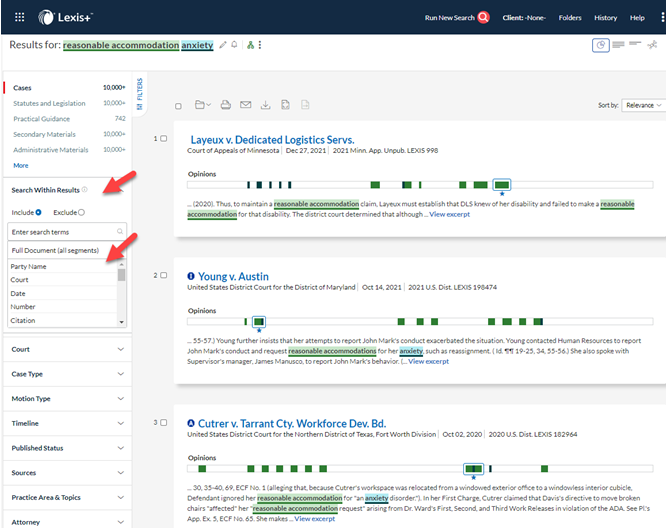666x529 pixels.
Task: Download selected results with the download icon
Action: pos(265,105)
